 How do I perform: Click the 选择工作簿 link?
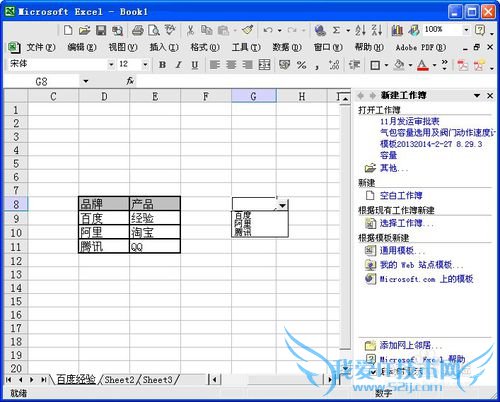click(407, 223)
